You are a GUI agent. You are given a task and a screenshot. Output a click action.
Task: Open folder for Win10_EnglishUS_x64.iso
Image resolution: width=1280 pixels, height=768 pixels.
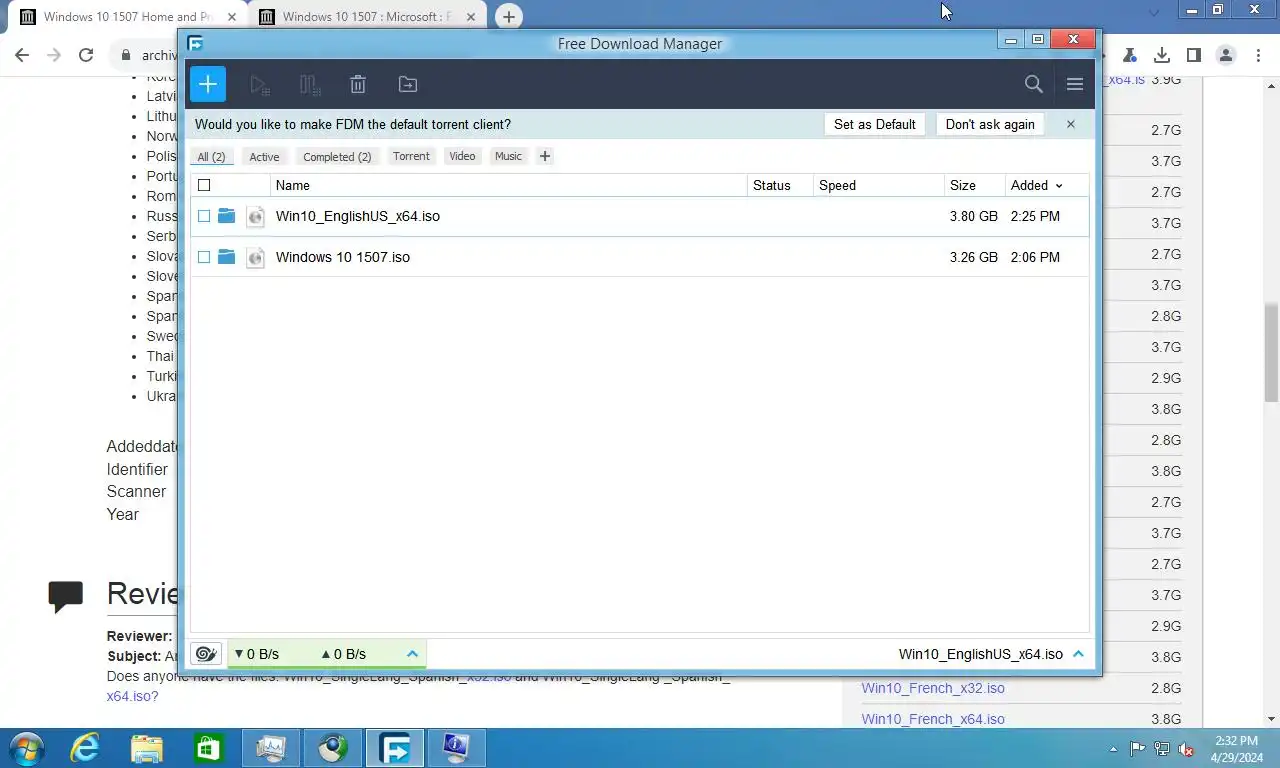pos(227,216)
